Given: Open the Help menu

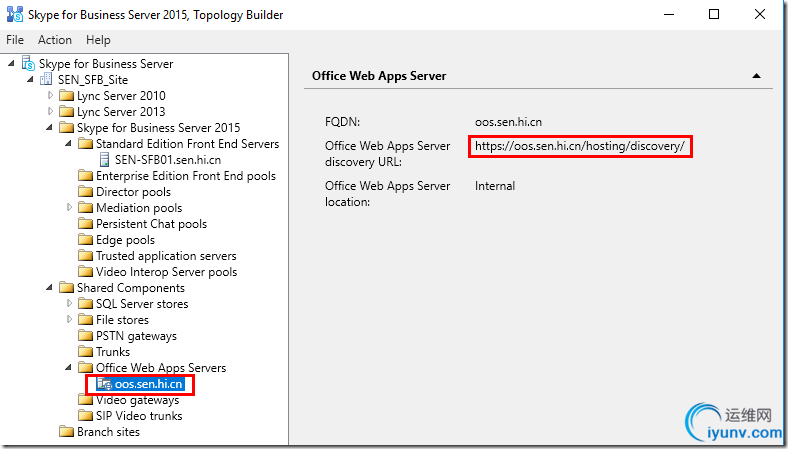Looking at the screenshot, I should click(x=98, y=40).
